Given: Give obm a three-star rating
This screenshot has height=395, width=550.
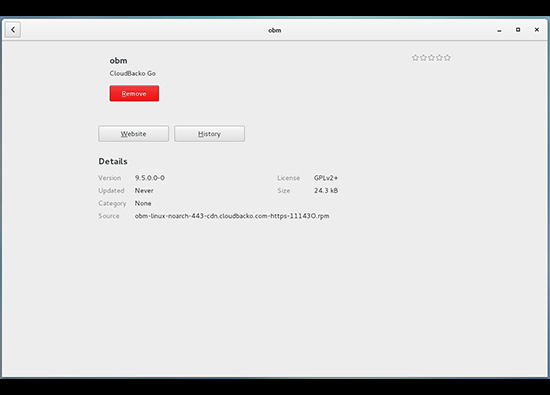Looking at the screenshot, I should [431, 58].
